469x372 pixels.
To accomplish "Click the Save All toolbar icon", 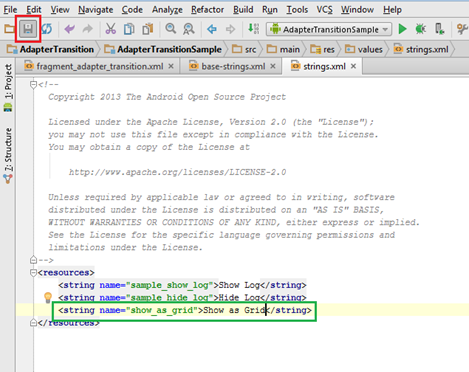I will pyautogui.click(x=28, y=29).
